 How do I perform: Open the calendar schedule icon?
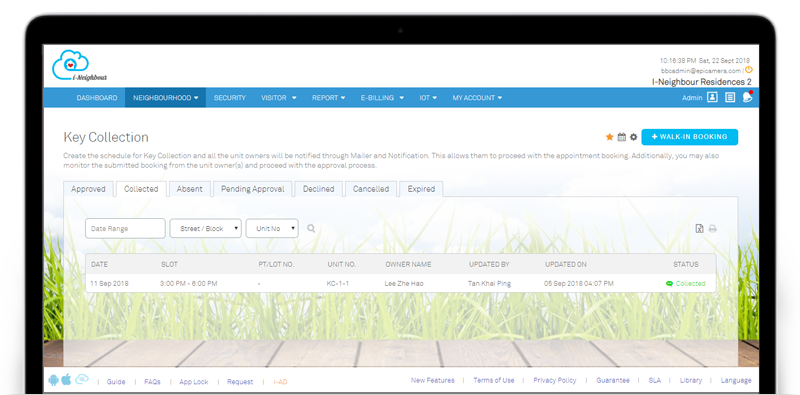621,137
